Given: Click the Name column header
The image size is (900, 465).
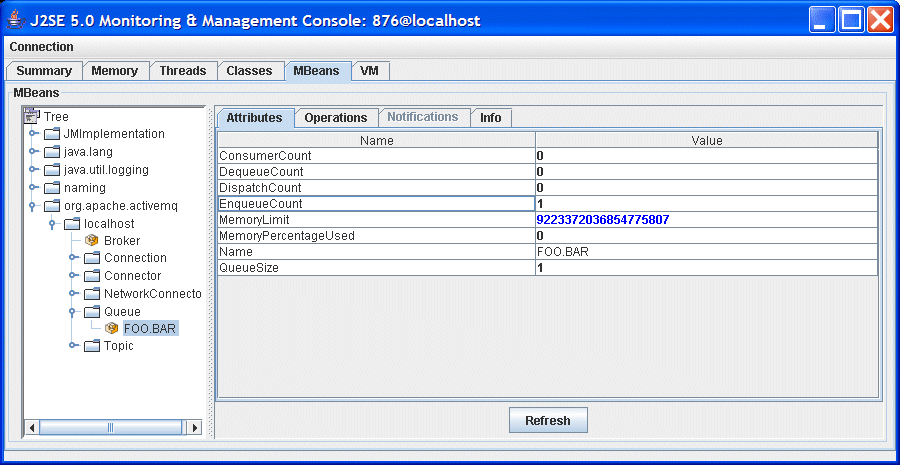Looking at the screenshot, I should (377, 140).
